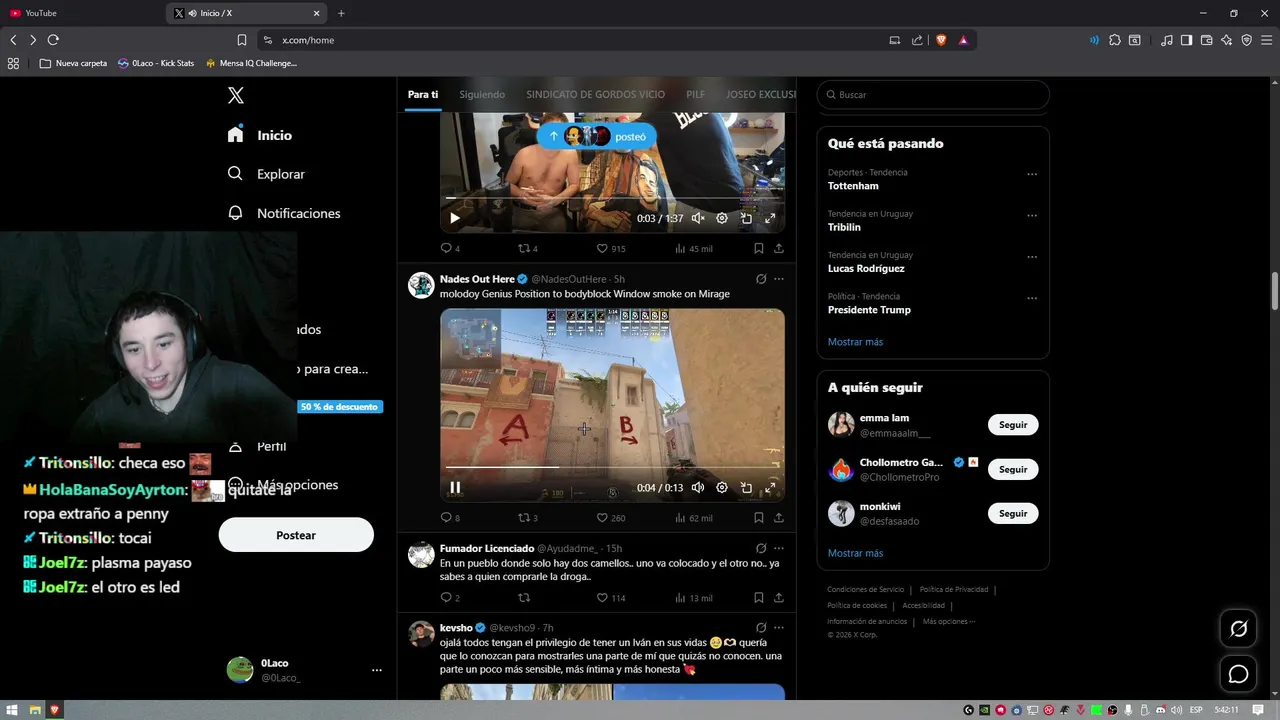Open Brave Wallet toolbar icon
1280x720 pixels.
pos(1206,40)
